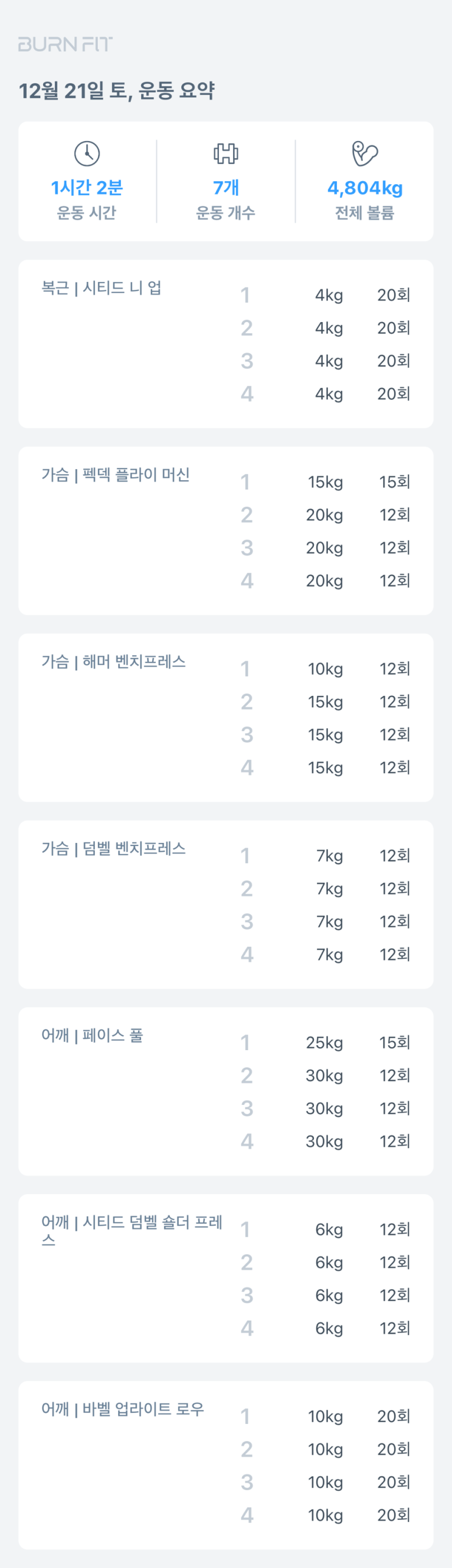The image size is (452, 1568).
Task: Open the 어깨 | 바벨 업라이트 로우 exercise
Action: [122, 1409]
